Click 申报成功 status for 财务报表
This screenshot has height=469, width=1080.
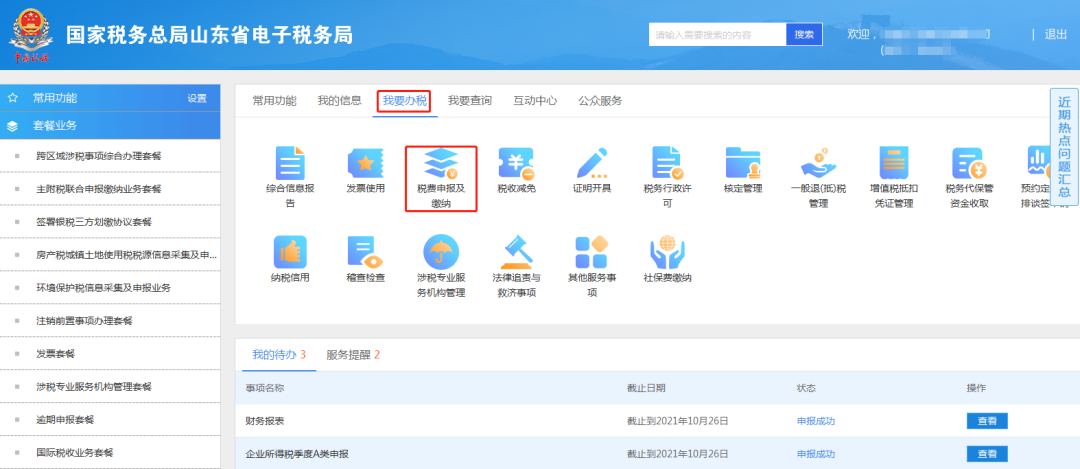pos(816,421)
